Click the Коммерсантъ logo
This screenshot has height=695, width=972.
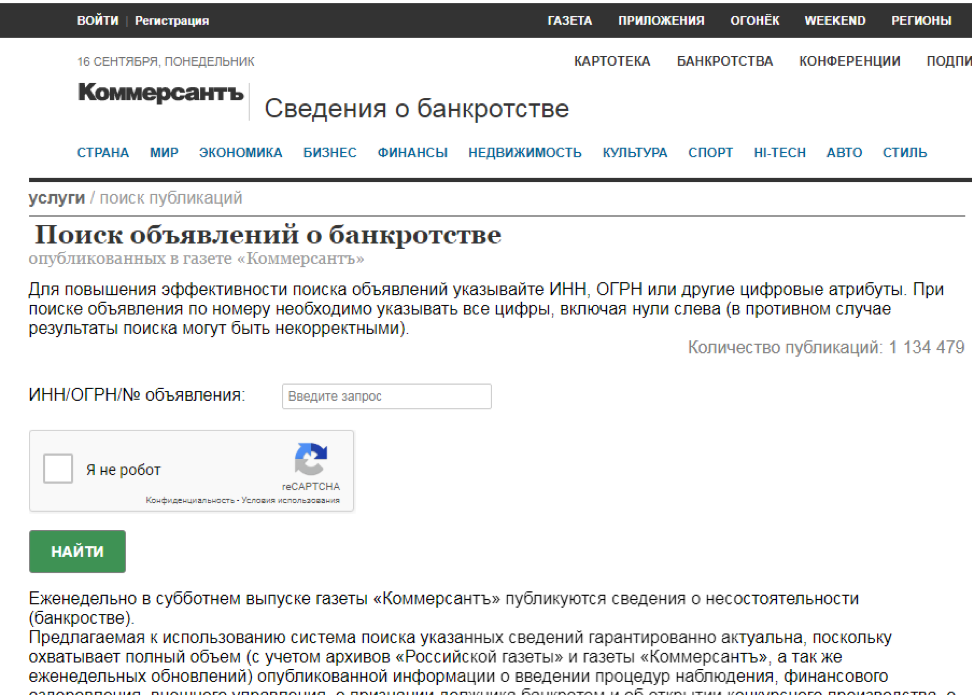(160, 92)
